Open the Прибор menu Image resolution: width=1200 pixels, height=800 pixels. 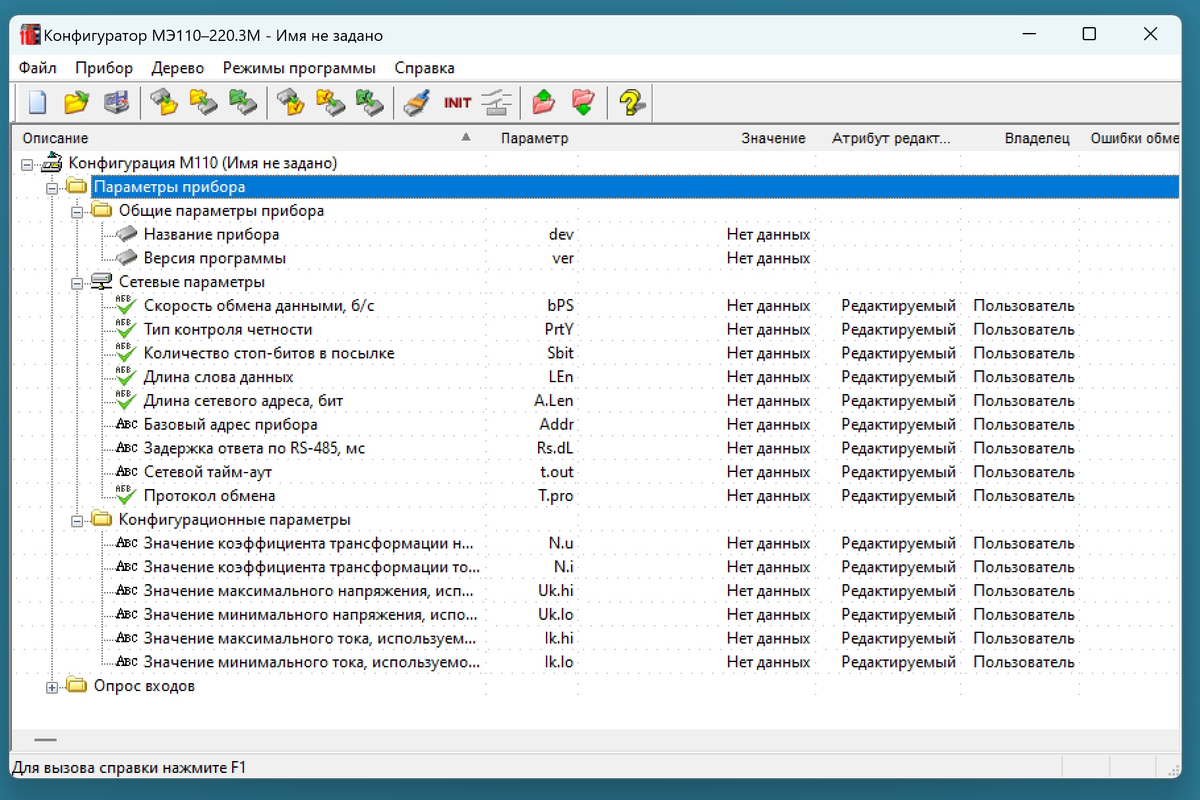pos(104,68)
